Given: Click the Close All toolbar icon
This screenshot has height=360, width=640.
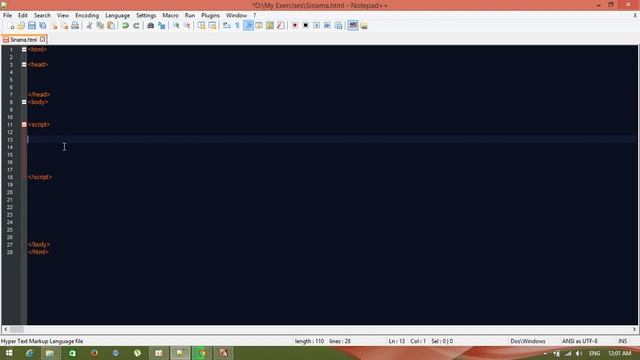Looking at the screenshot, I should coord(64,26).
